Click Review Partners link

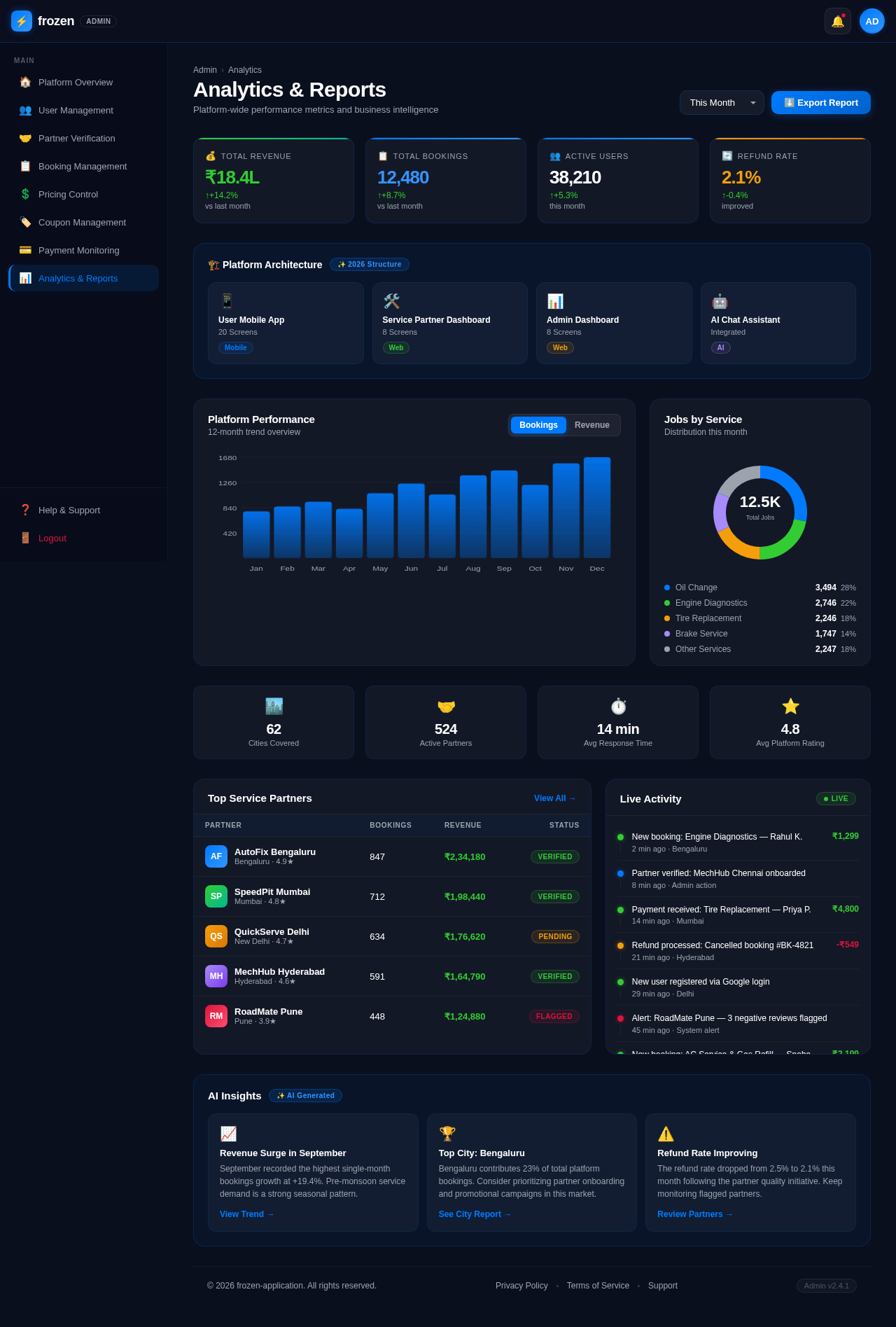tap(695, 1214)
